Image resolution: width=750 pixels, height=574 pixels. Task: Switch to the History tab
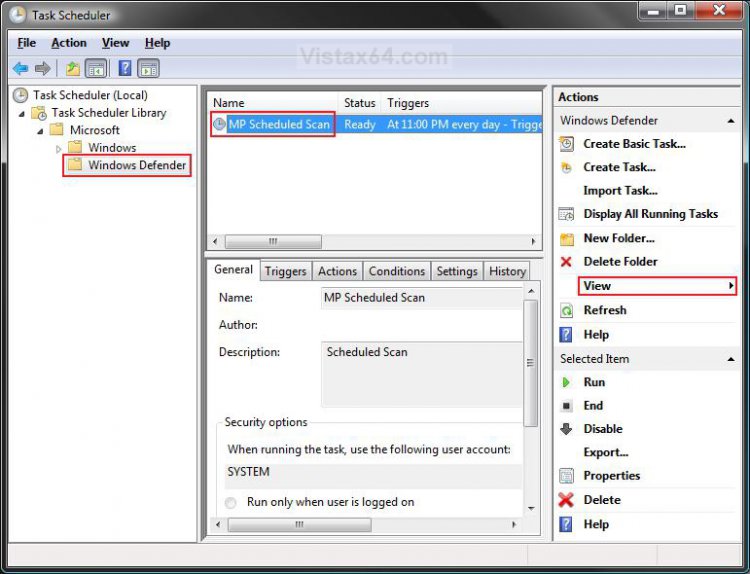coord(507,271)
